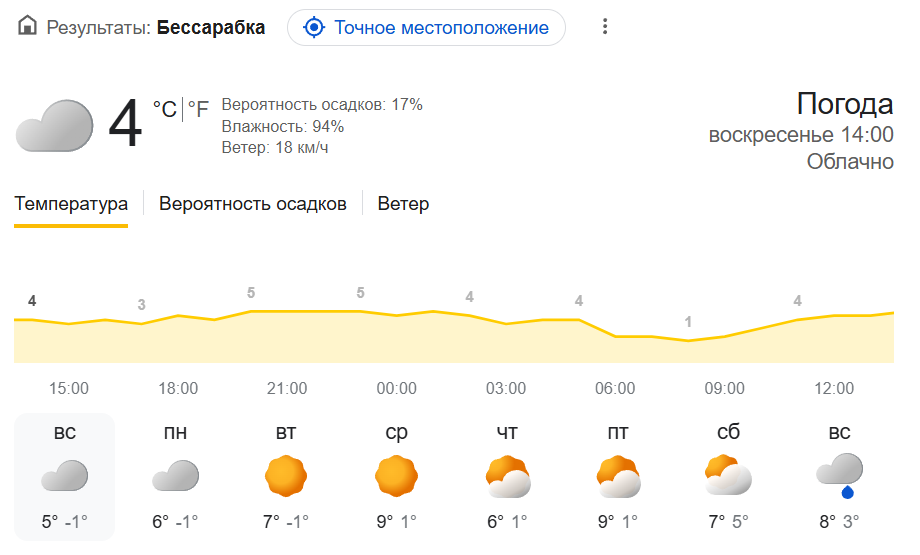Screen dimensions: 920x555
Task: Click the 21:00 mark on temperature chart
Action: tap(287, 388)
